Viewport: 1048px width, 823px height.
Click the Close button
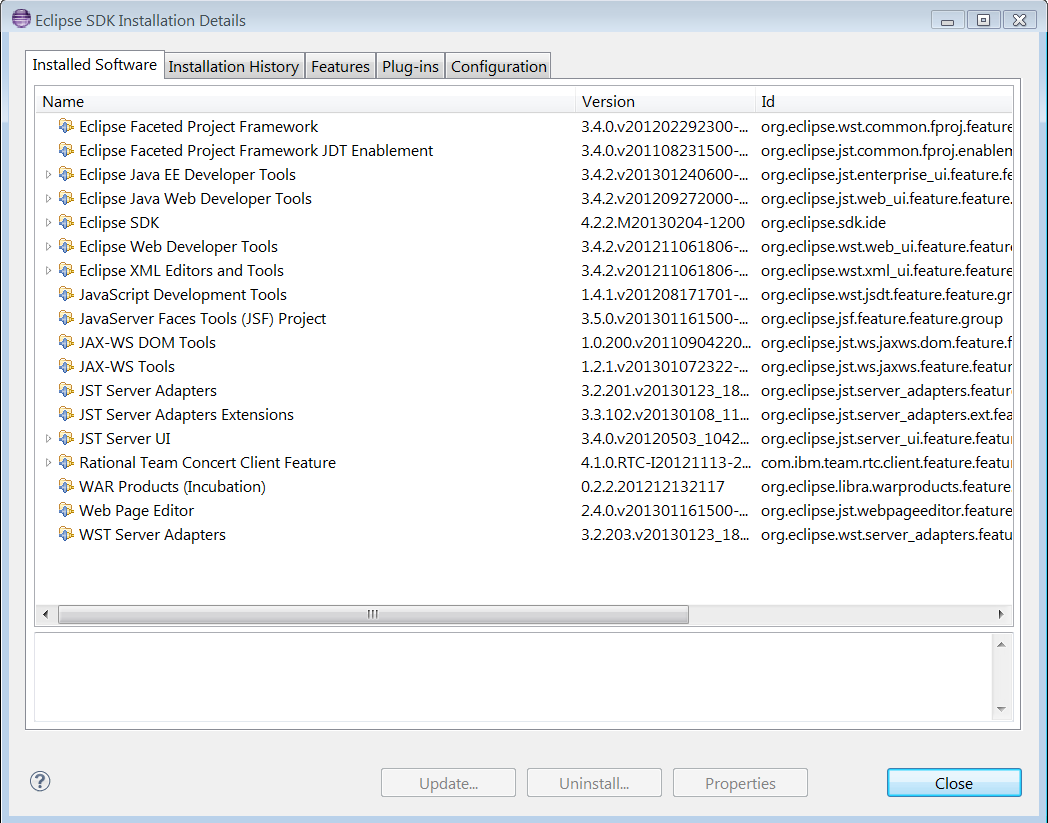click(x=954, y=783)
